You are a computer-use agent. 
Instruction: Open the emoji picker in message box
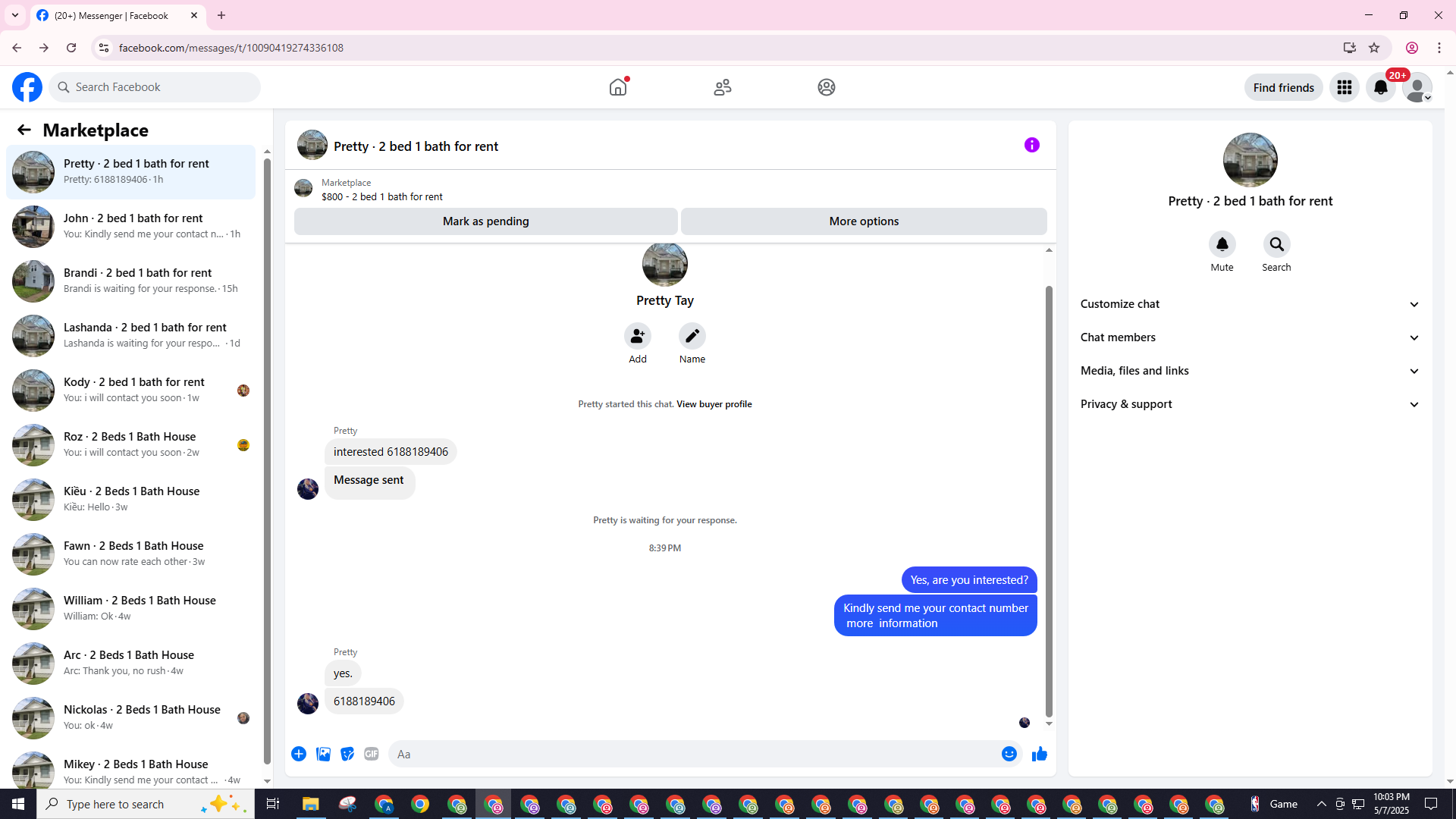[x=1009, y=754]
